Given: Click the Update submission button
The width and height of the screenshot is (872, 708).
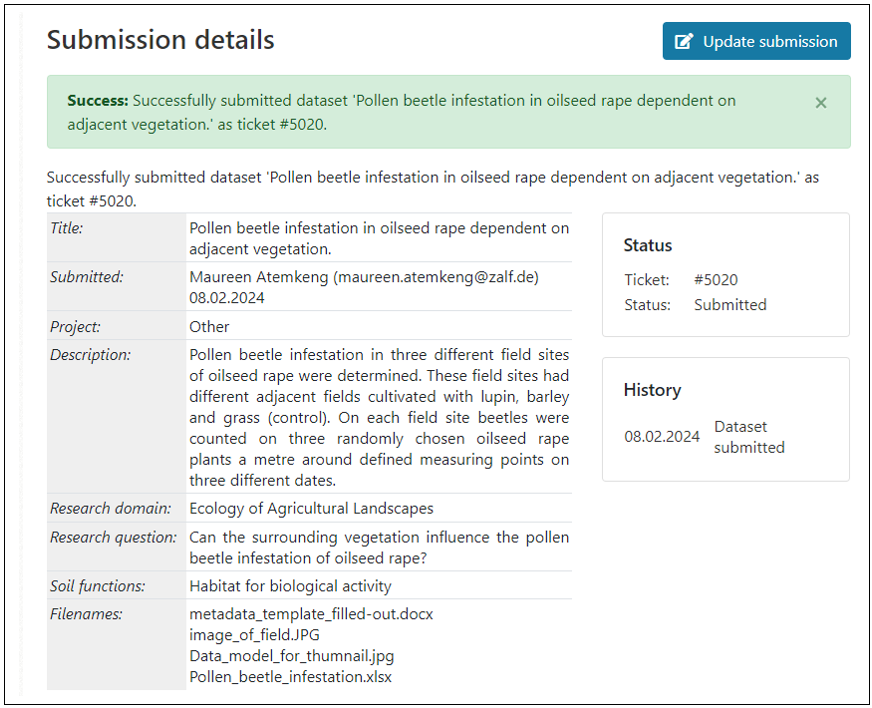Looking at the screenshot, I should click(x=756, y=41).
